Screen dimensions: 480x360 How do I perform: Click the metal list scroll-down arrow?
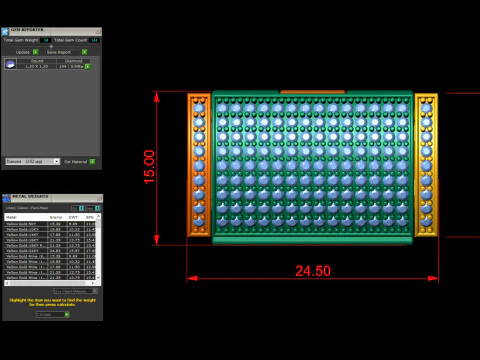(98, 277)
